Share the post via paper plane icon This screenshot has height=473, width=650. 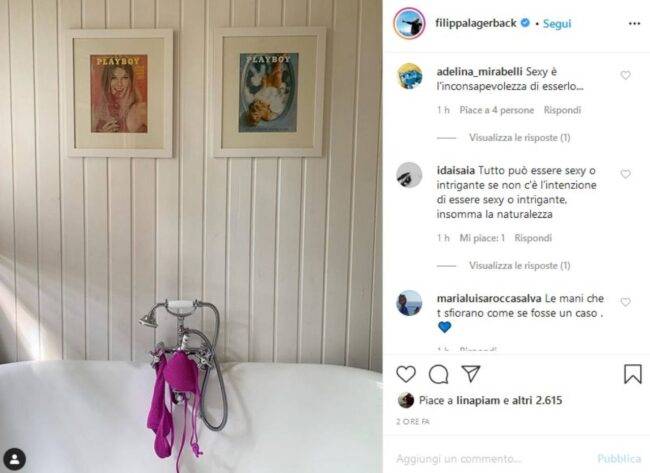click(471, 374)
